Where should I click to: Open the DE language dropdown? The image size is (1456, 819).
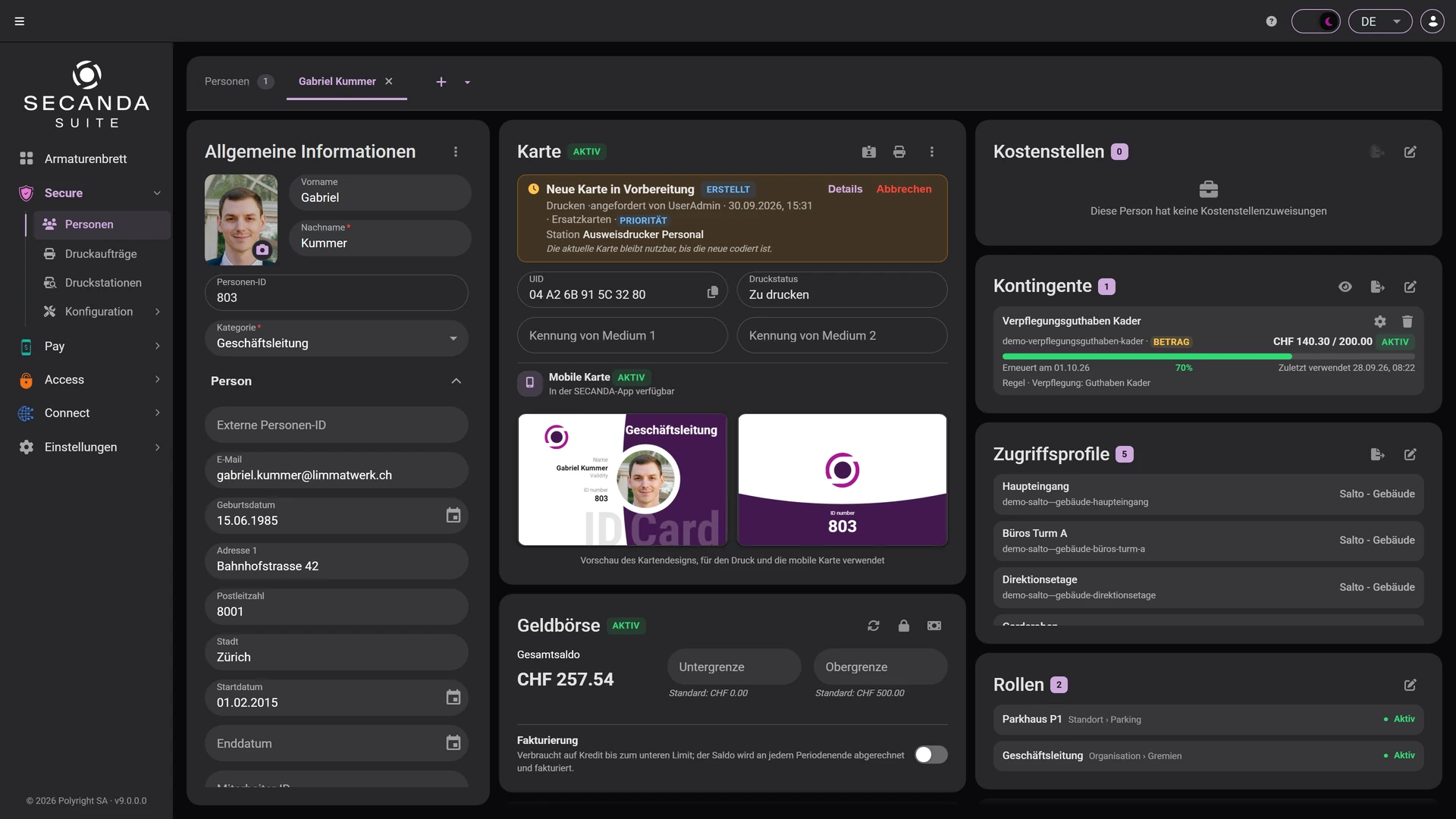coord(1380,21)
